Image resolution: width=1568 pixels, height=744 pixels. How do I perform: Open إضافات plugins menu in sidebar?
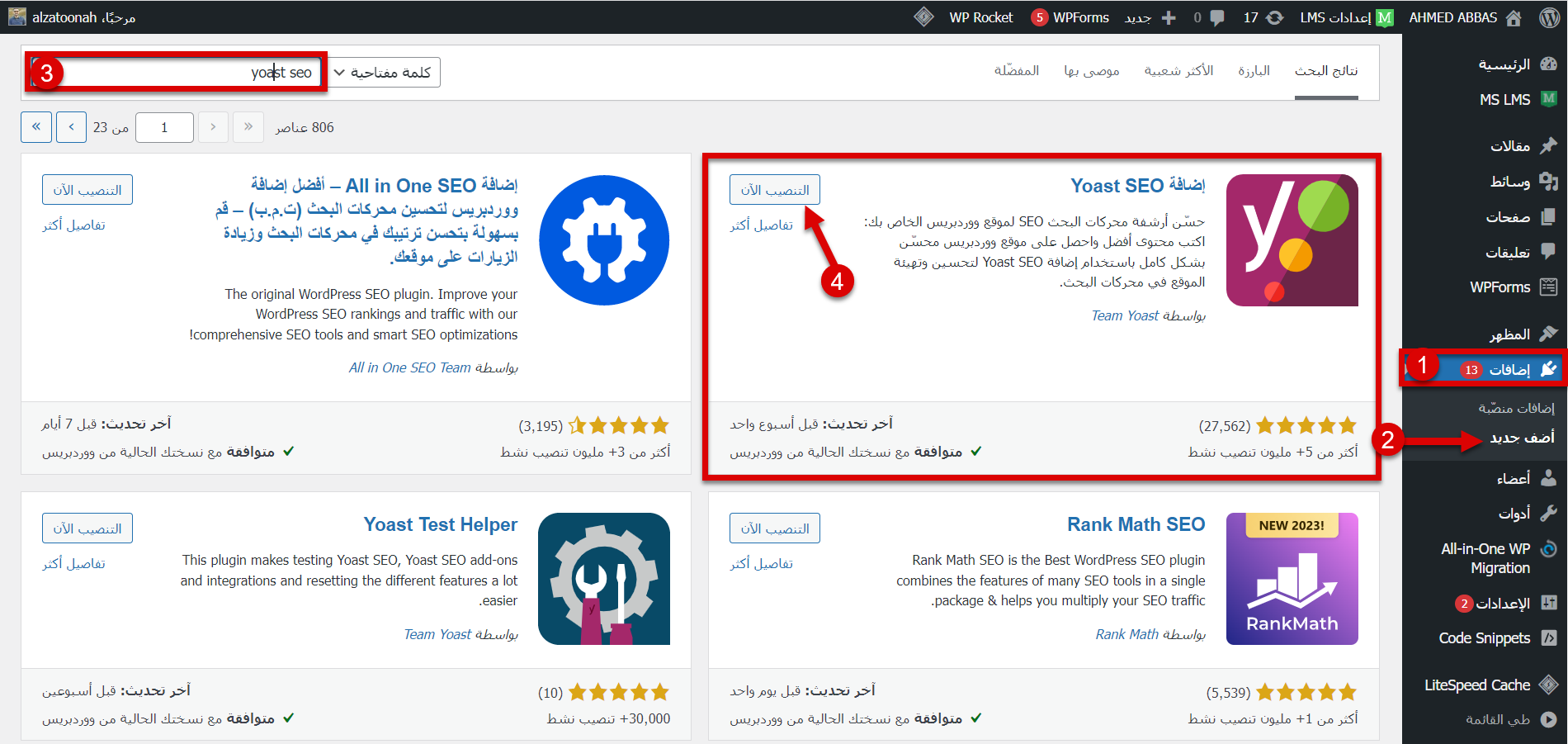tap(1483, 368)
